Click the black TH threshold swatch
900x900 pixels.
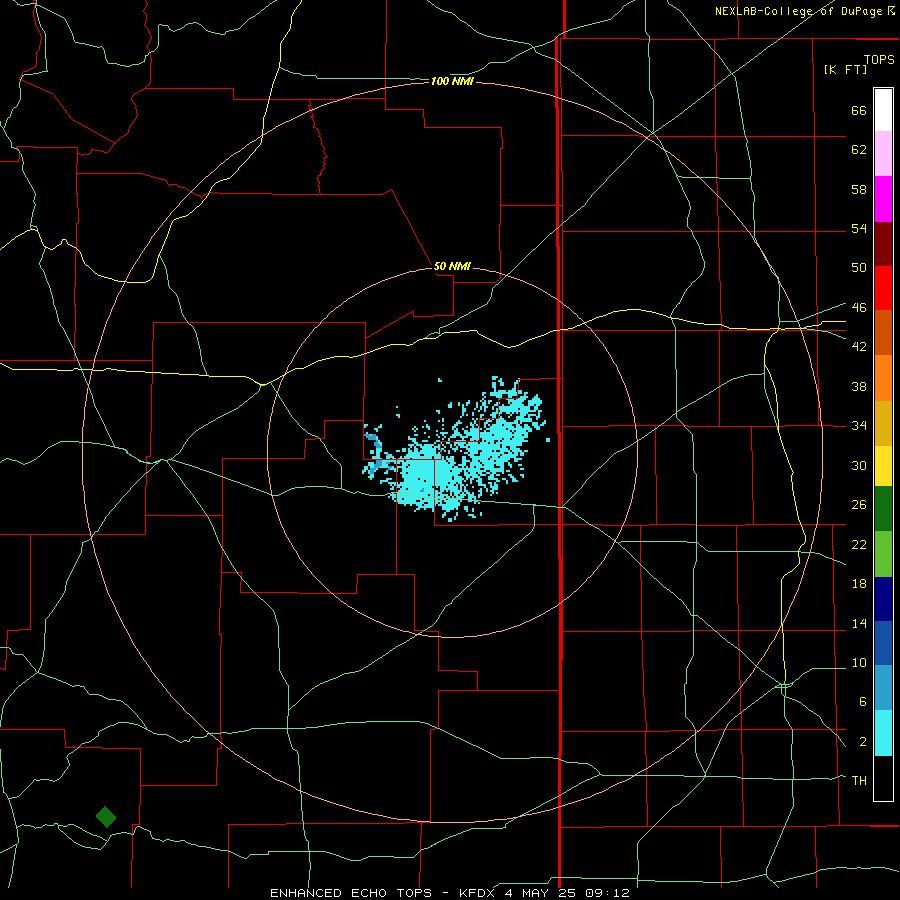pos(883,778)
